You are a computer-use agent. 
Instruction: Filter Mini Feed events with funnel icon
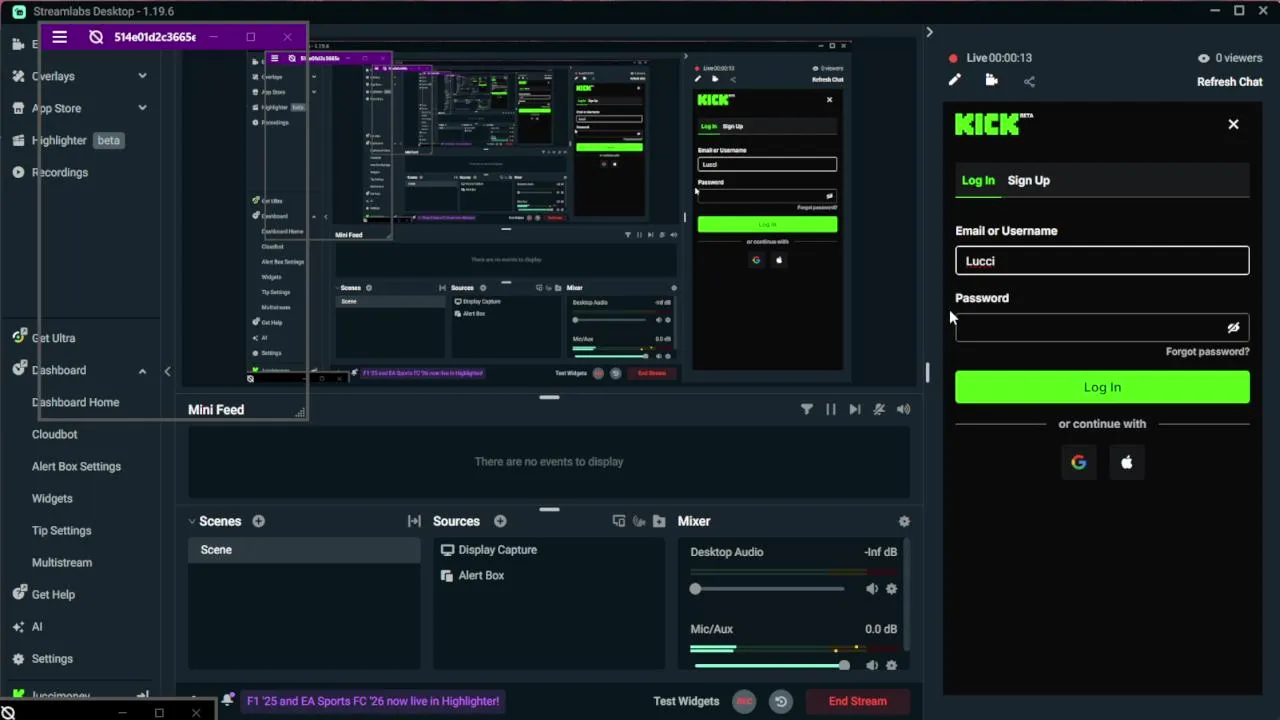tap(806, 409)
